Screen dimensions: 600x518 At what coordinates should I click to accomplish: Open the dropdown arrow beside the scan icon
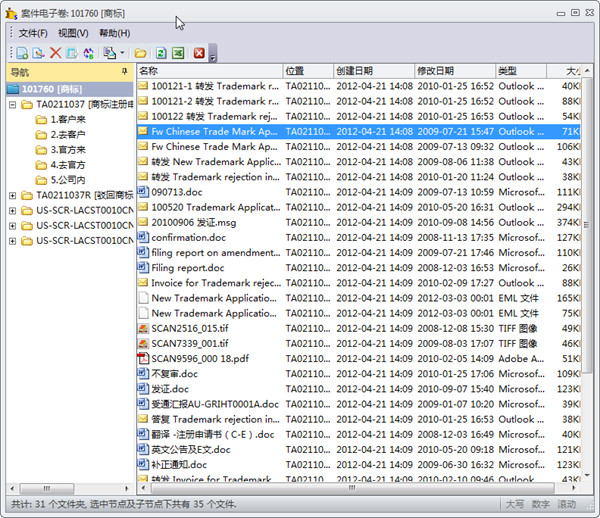(x=122, y=52)
